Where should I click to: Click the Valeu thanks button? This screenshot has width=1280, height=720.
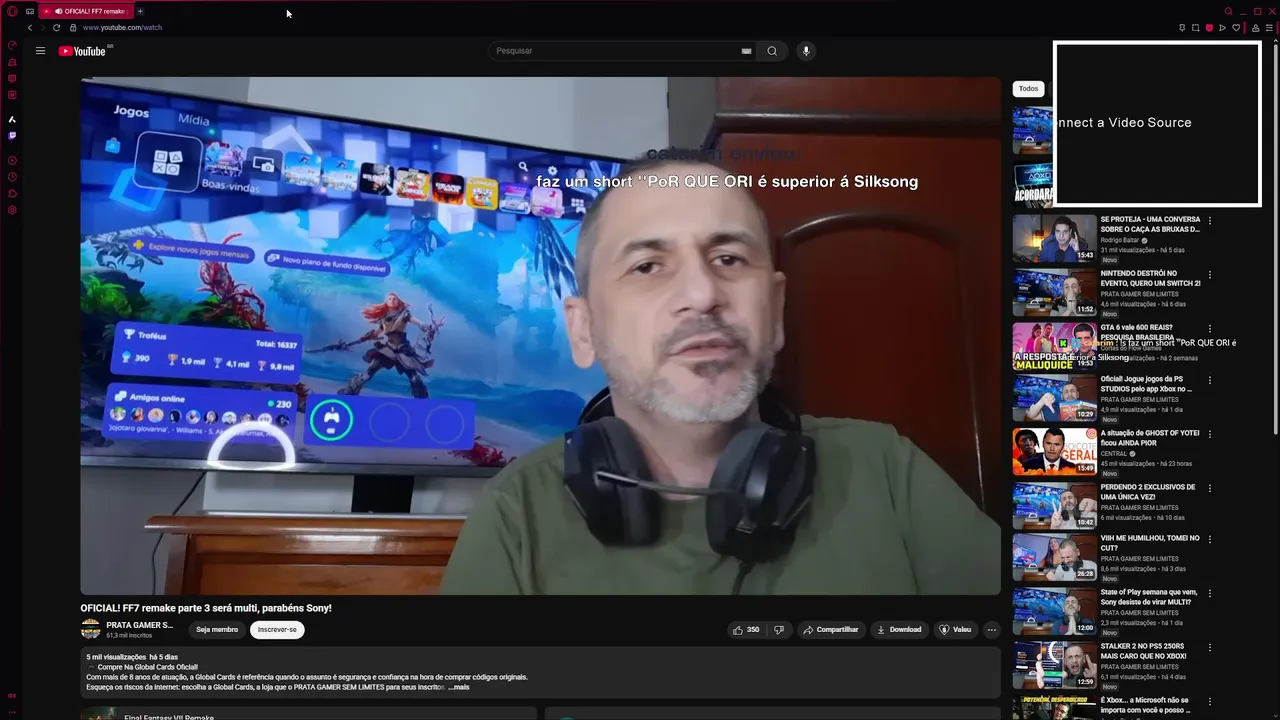click(x=955, y=630)
